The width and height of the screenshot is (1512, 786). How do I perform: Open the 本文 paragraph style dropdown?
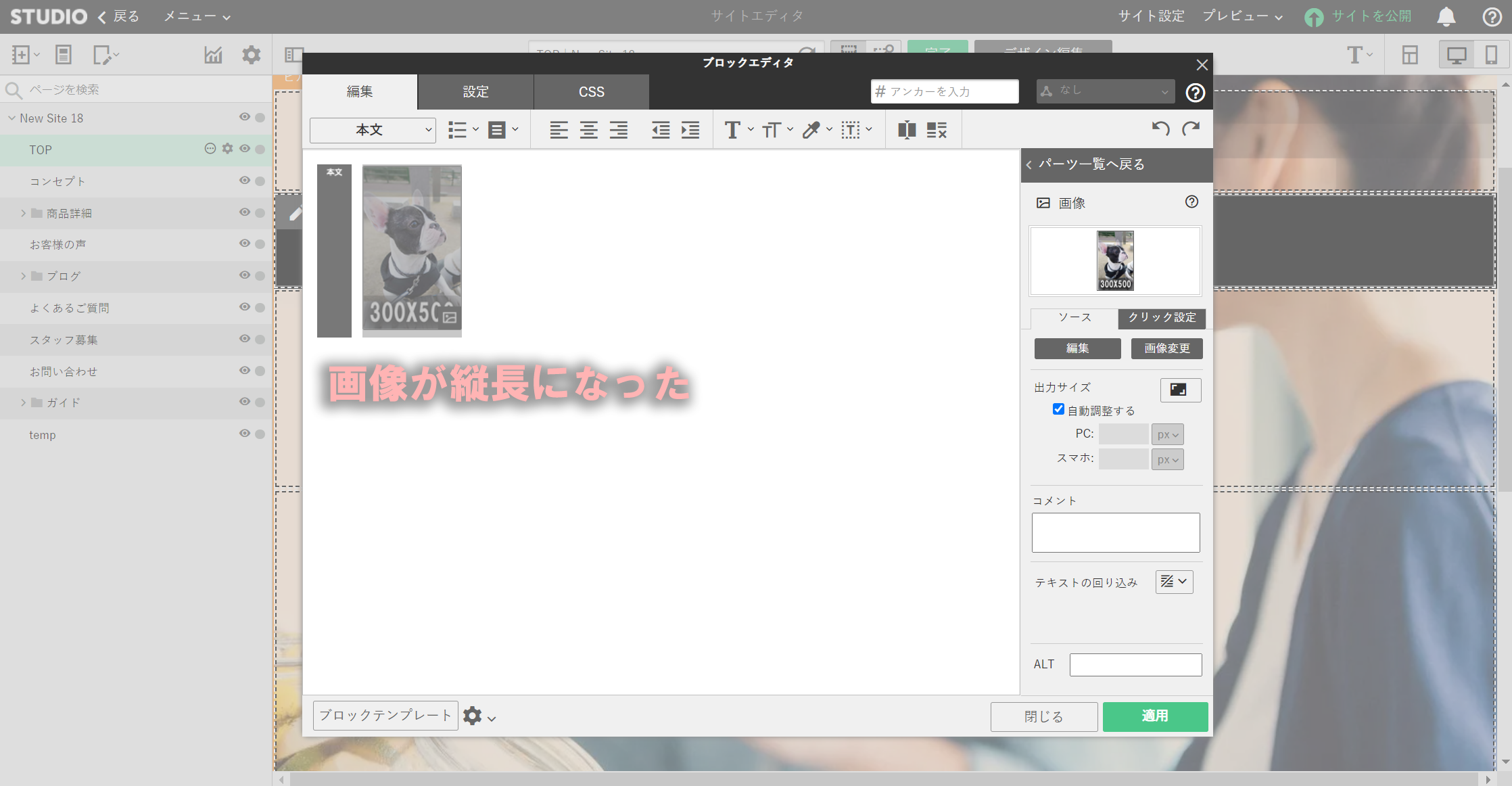373,130
